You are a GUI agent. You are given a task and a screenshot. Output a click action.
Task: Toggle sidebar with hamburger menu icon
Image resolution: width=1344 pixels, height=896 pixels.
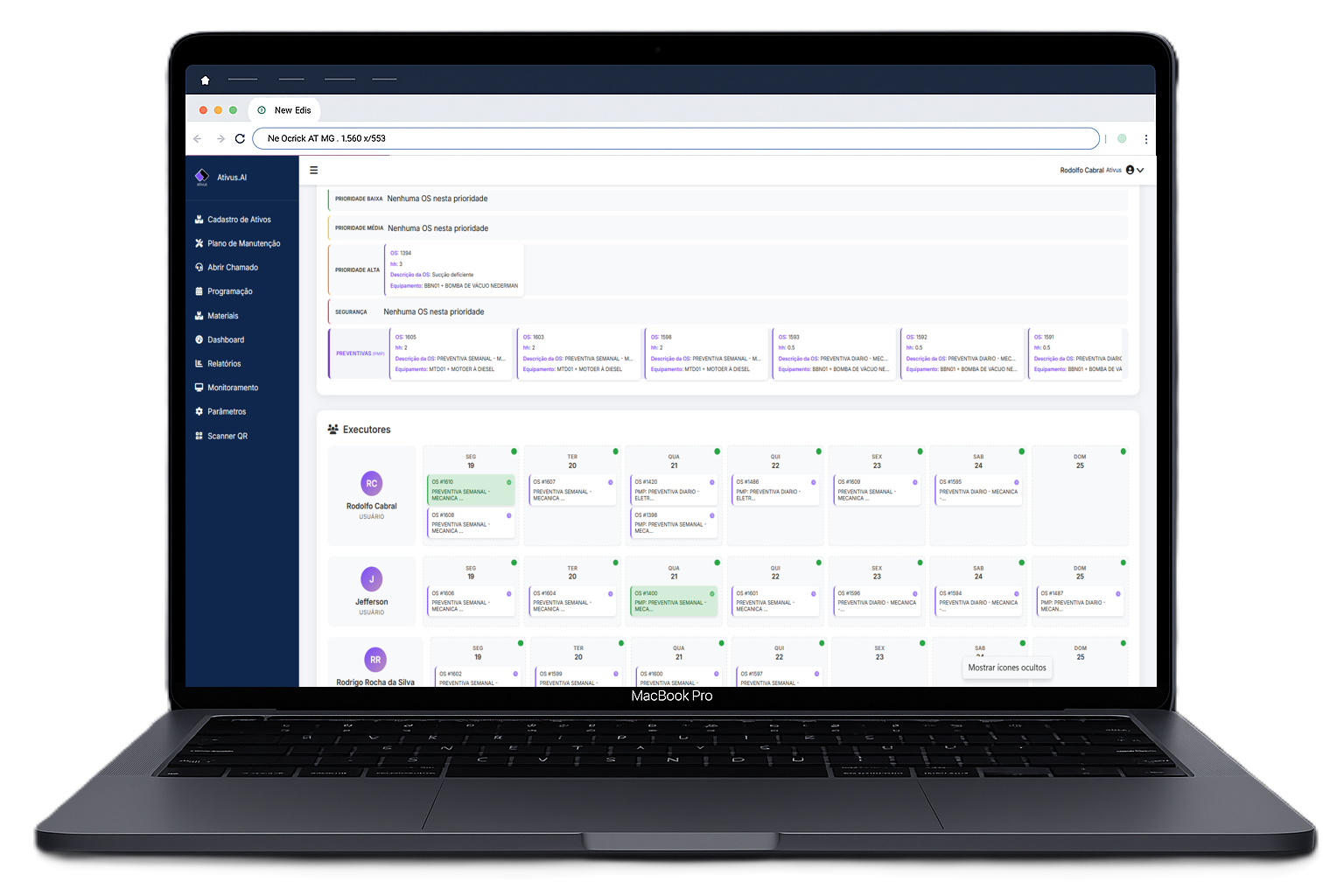[x=313, y=171]
